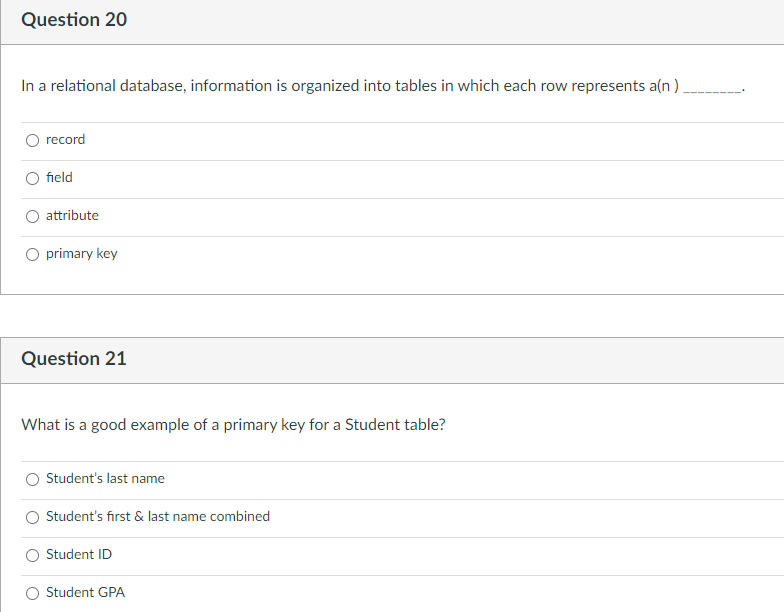The width and height of the screenshot is (784, 612).
Task: Select the 'field' radio button
Action: 32,178
